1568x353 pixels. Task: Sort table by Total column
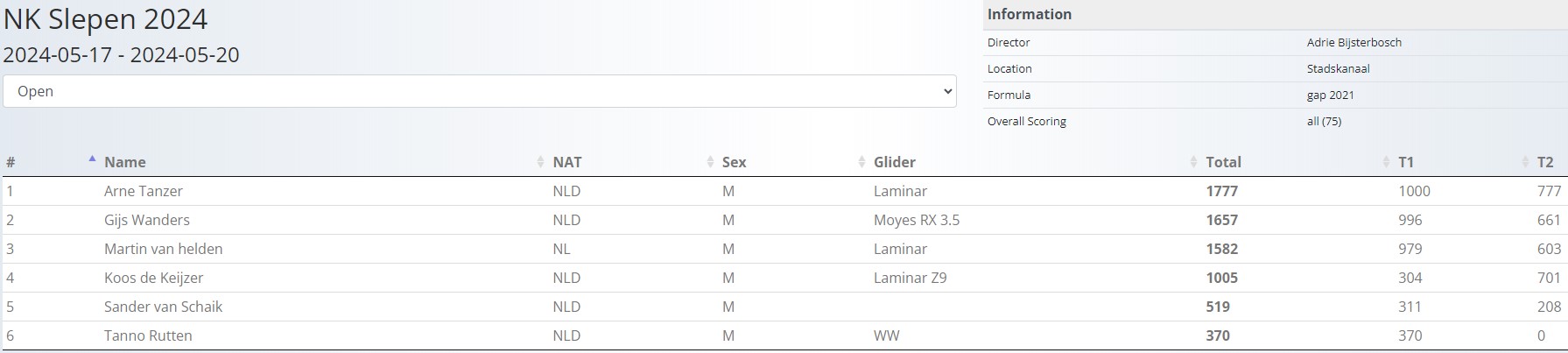(x=1223, y=162)
